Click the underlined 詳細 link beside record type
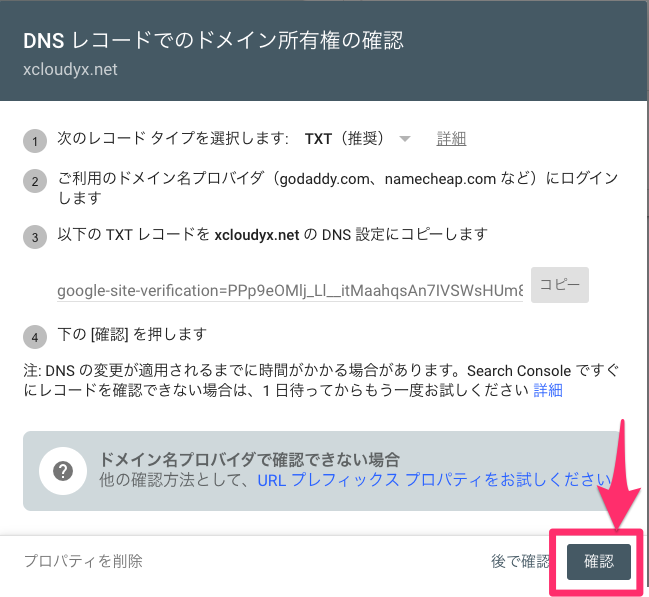The image size is (649, 597). (x=451, y=139)
